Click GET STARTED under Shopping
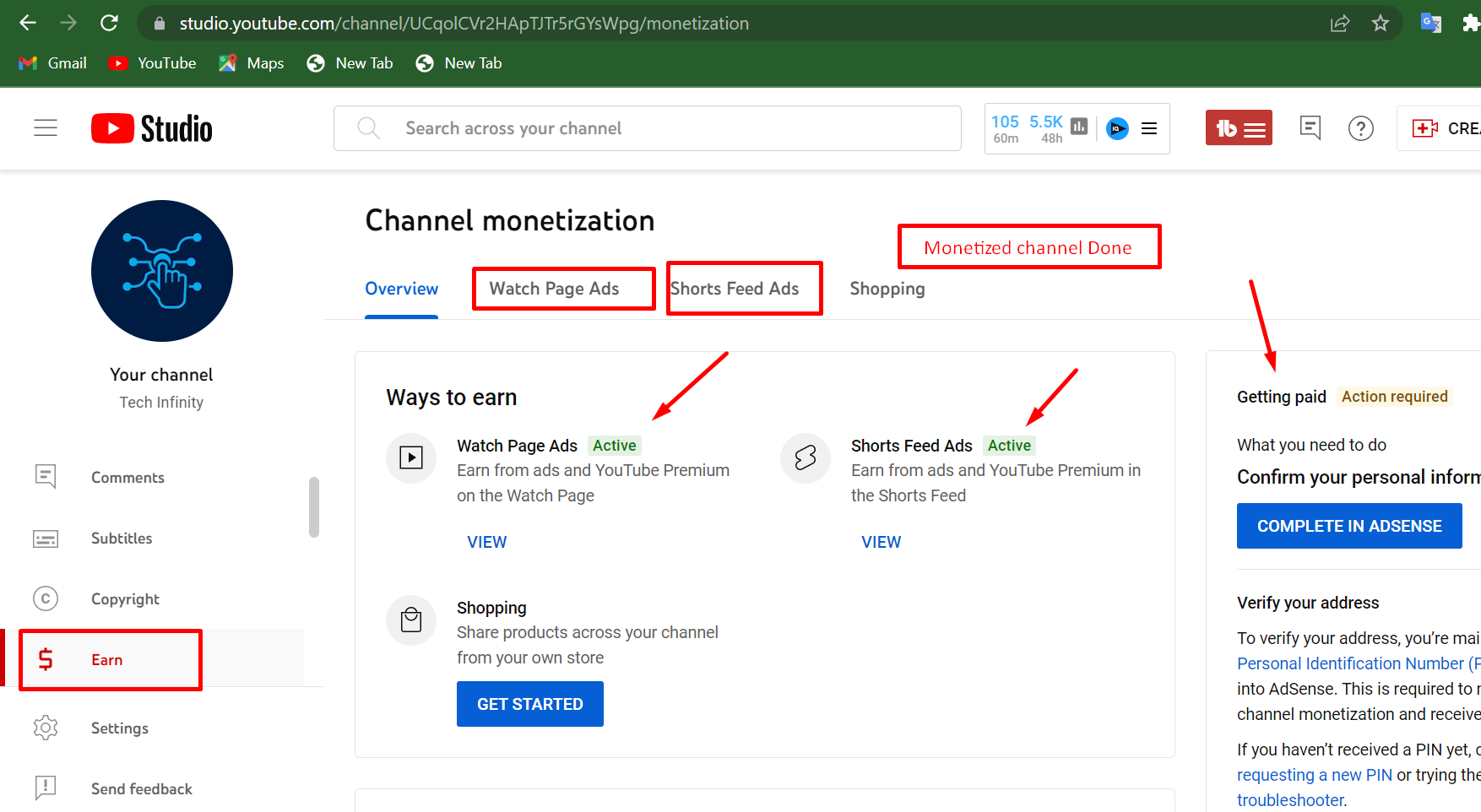 (x=529, y=703)
